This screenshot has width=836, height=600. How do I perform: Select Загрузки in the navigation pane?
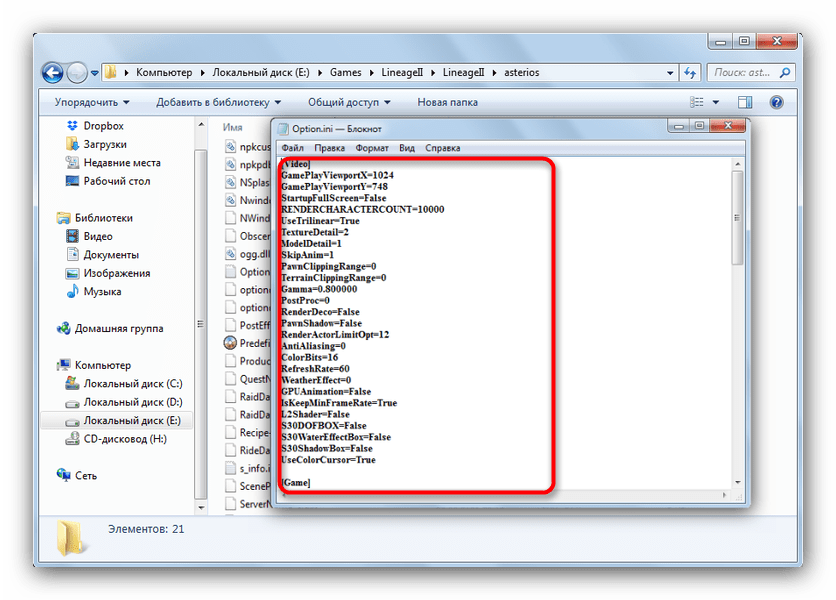[x=97, y=144]
